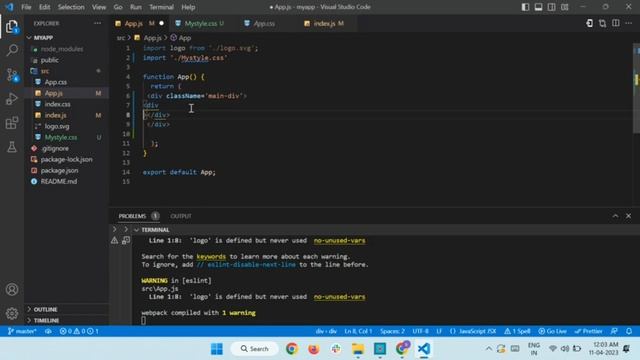Click the Explorer more actions ellipsis
640x360 pixels.
pyautogui.click(x=97, y=23)
